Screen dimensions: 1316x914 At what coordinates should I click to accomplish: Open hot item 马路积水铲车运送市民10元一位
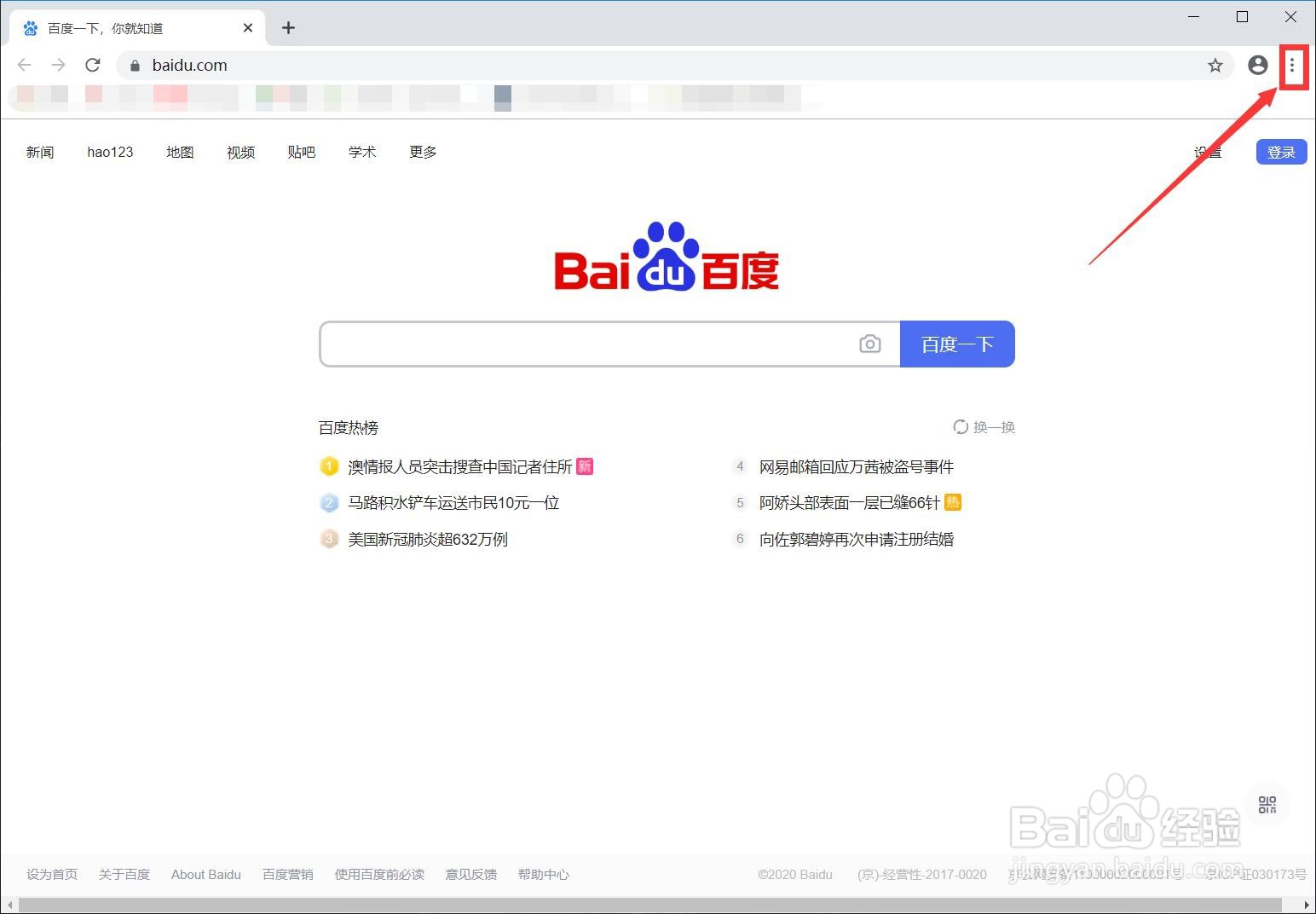pyautogui.click(x=453, y=503)
